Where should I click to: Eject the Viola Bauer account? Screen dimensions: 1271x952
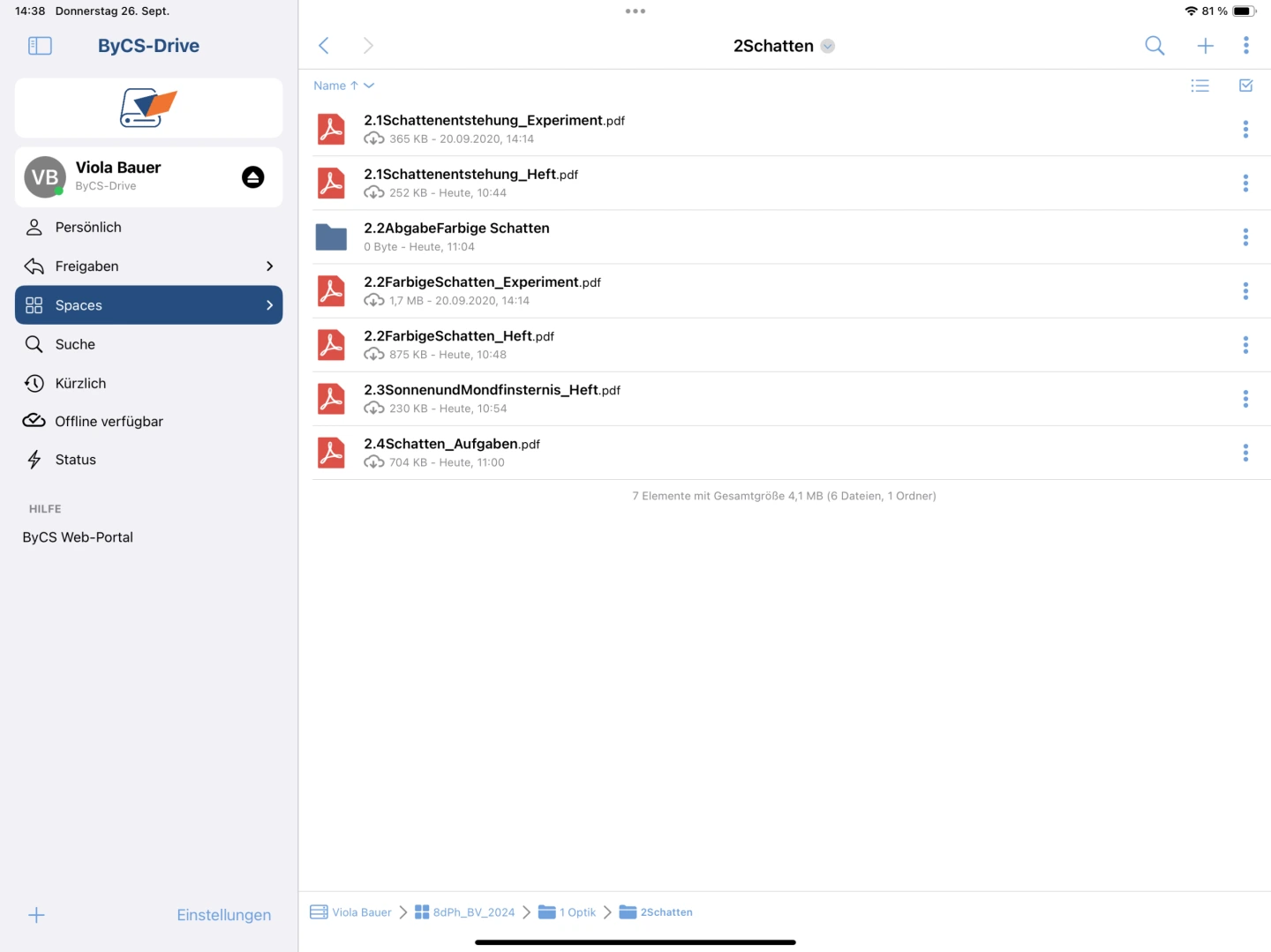click(253, 177)
